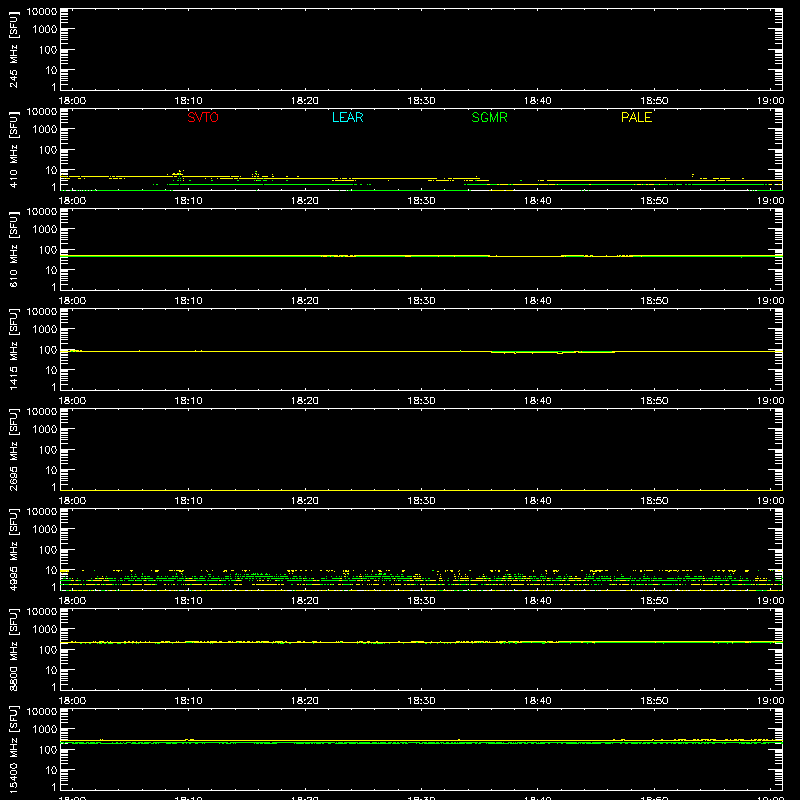Image resolution: width=800 pixels, height=800 pixels.
Task: Select the 1415 MHz [SFU] axis title
Action: (14, 349)
